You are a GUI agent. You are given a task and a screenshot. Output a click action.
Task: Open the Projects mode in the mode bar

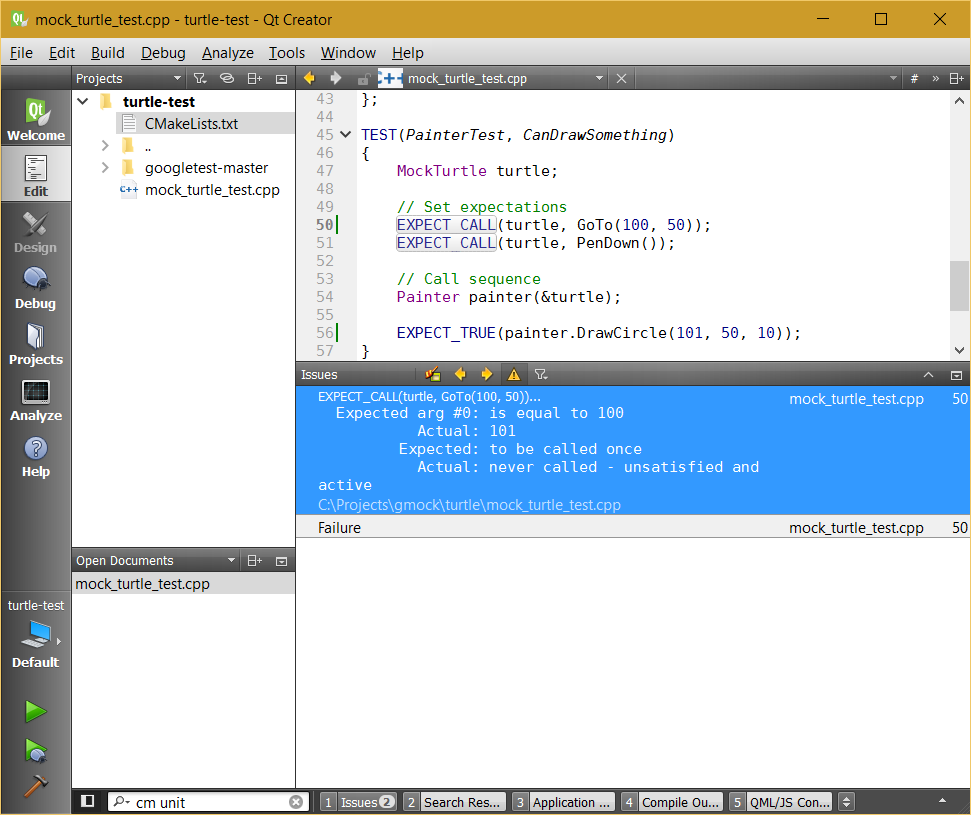click(x=36, y=343)
